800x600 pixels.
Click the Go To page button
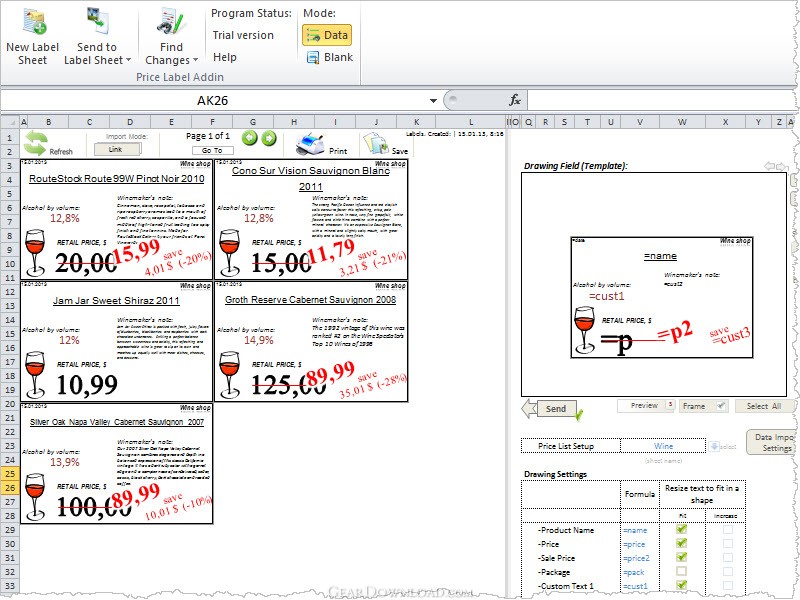(x=212, y=151)
